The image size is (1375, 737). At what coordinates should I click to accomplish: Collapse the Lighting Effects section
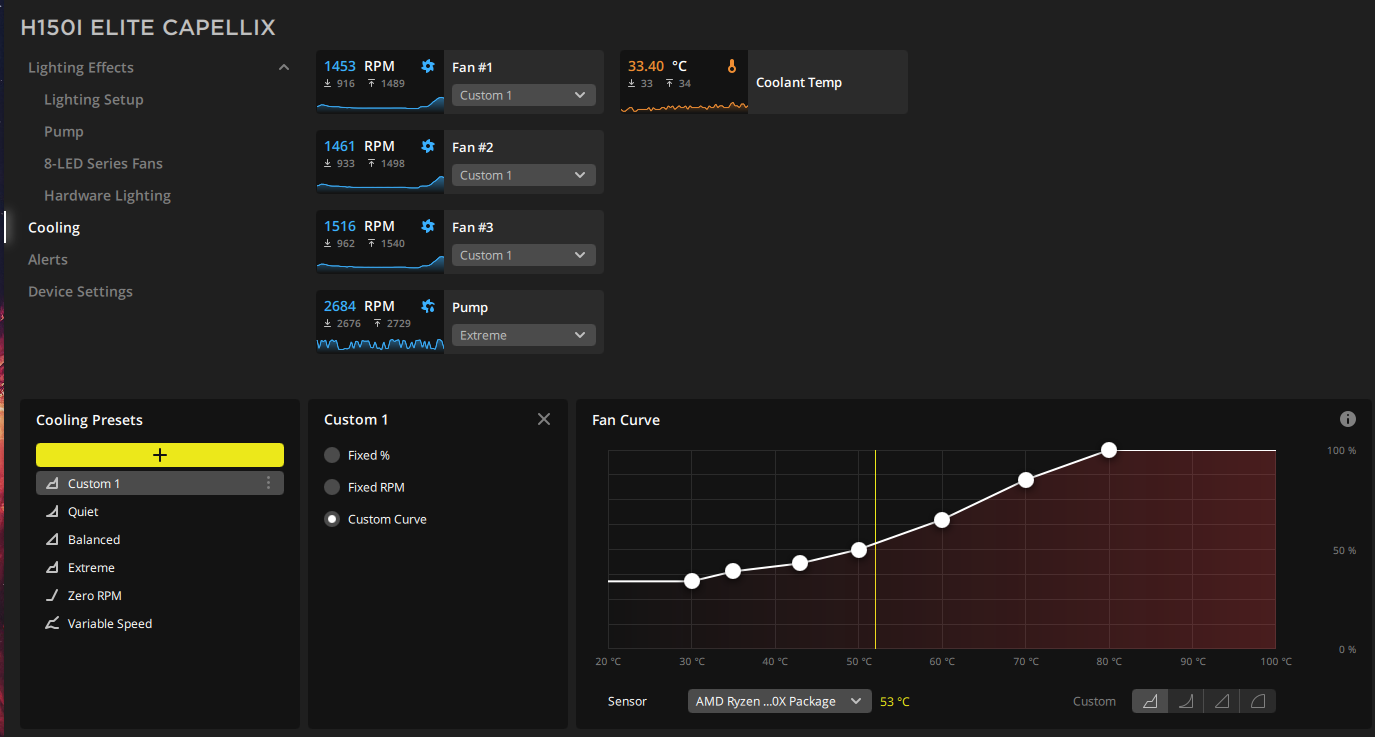pyautogui.click(x=284, y=67)
